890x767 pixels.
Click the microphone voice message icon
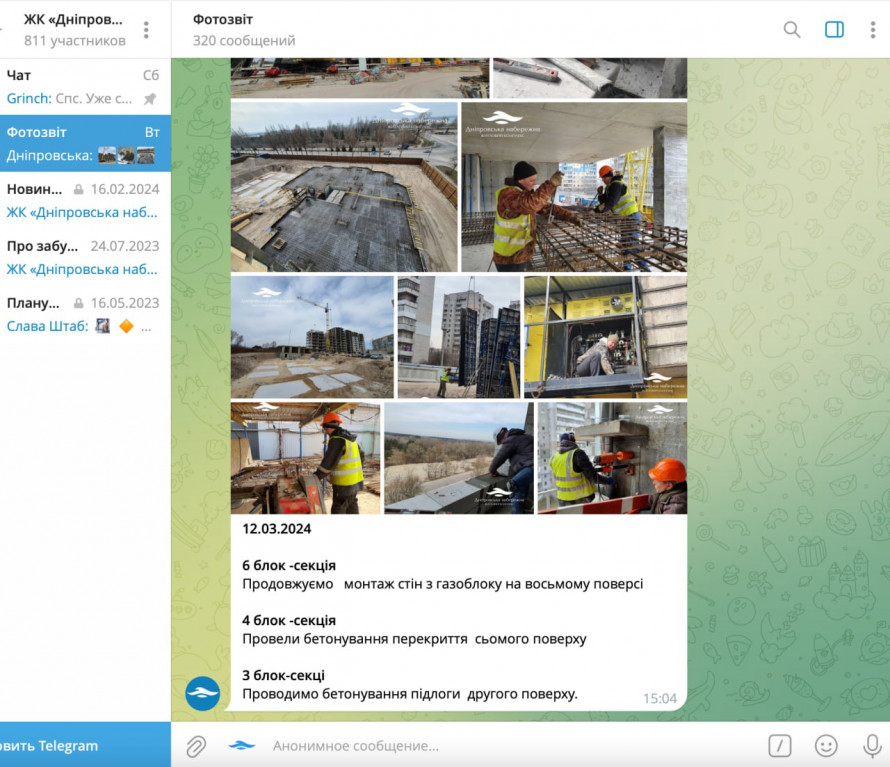[872, 745]
